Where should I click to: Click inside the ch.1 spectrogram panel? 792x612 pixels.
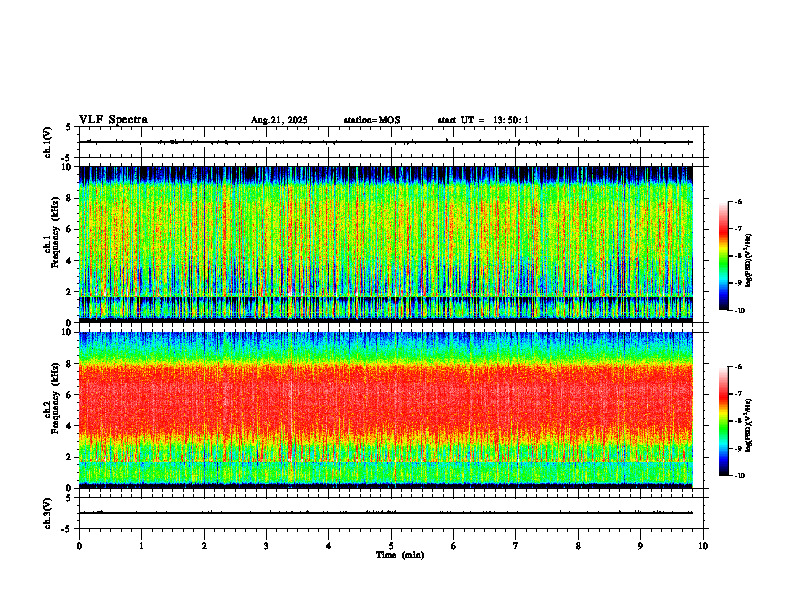tap(385, 244)
